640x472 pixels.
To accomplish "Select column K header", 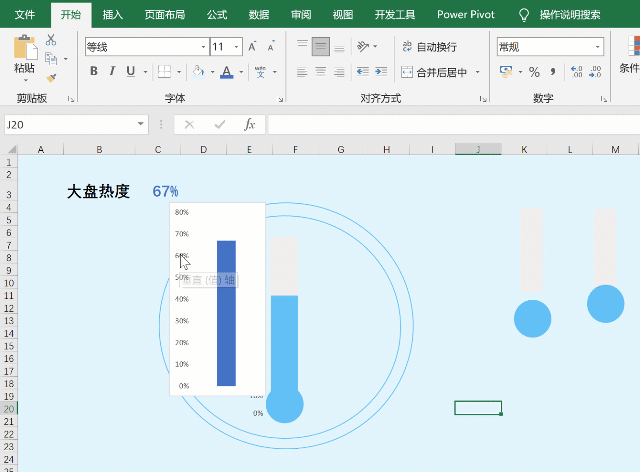I will pyautogui.click(x=524, y=149).
